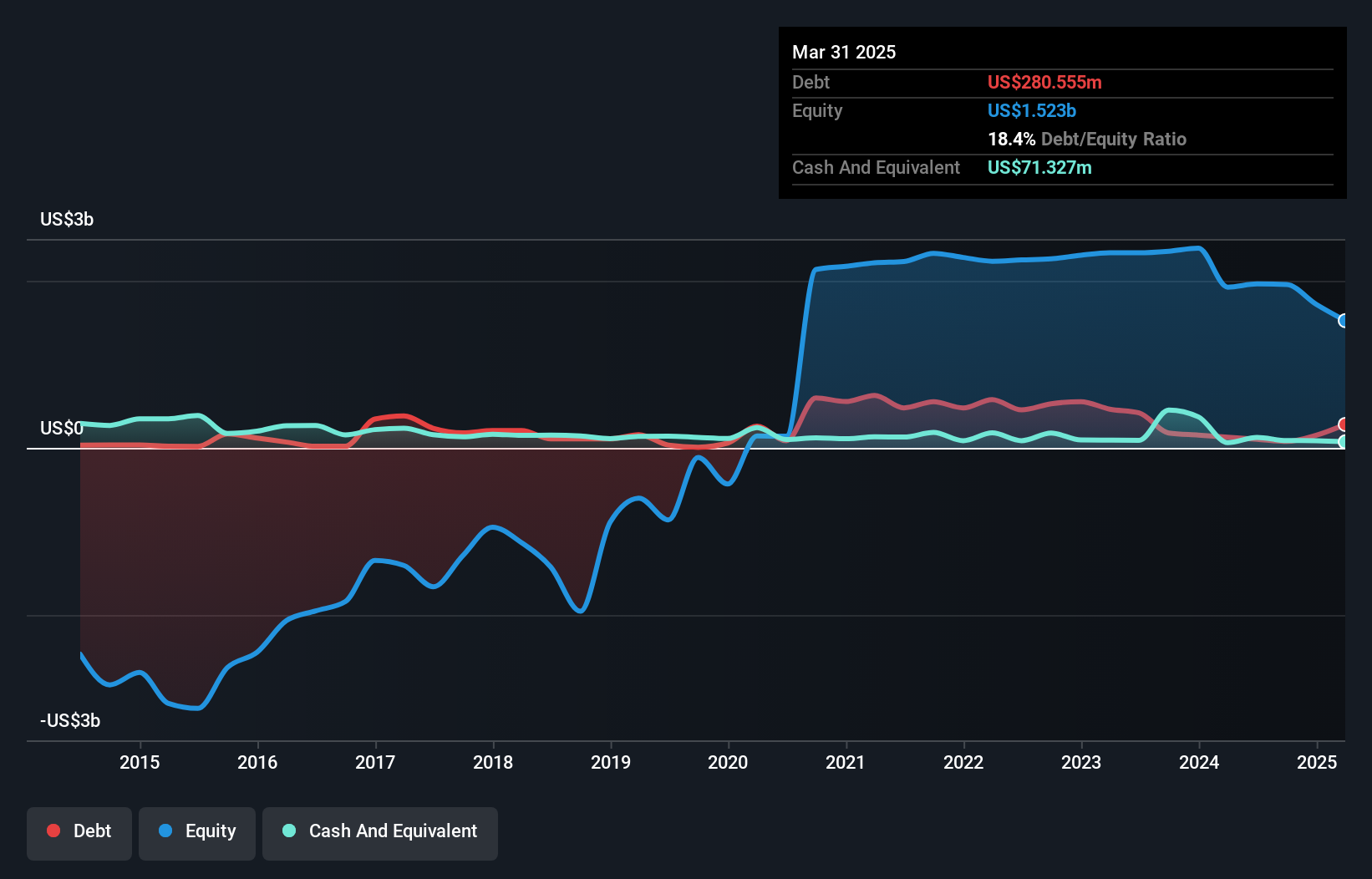Screen dimensions: 1372x879
Task: Click Cash And Equivalent label in tooltip
Action: 876,167
